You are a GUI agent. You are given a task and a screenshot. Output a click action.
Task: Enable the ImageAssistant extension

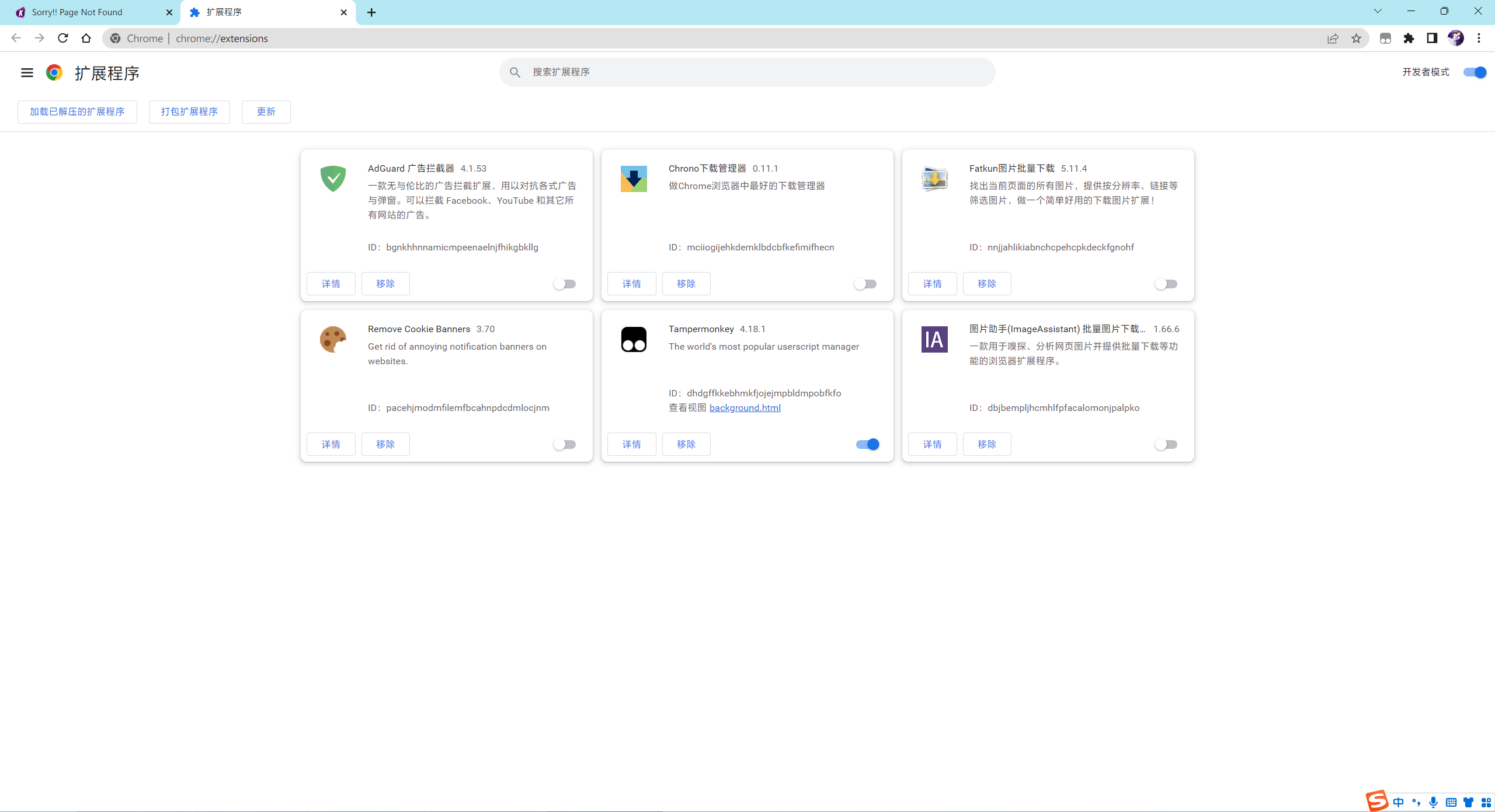click(1166, 444)
